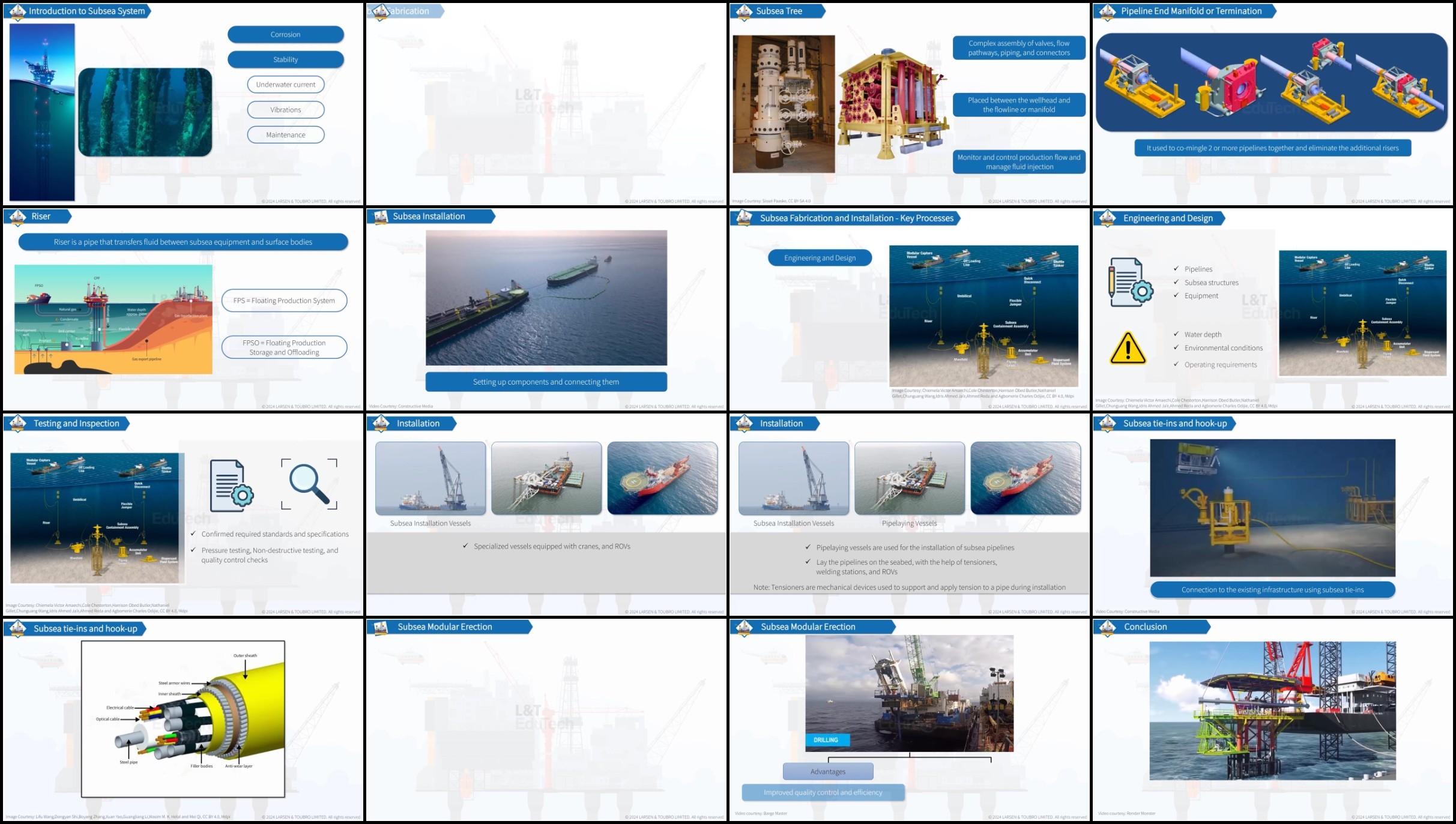Screen dimensions: 1456x824
Task: Click the 'Pipelaying Vessels' label
Action: pyautogui.click(x=909, y=523)
